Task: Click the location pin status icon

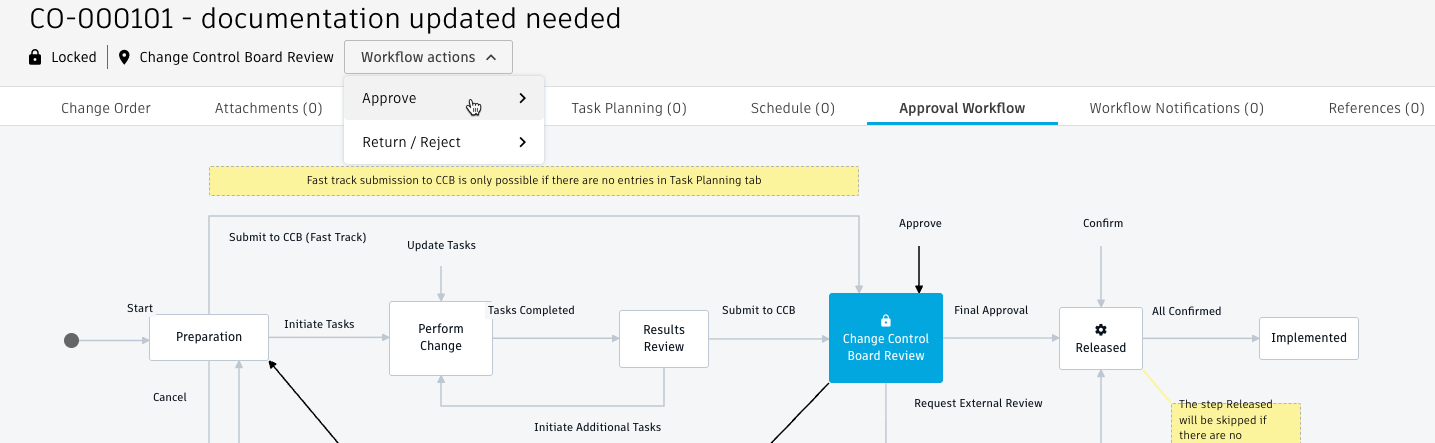Action: [124, 57]
